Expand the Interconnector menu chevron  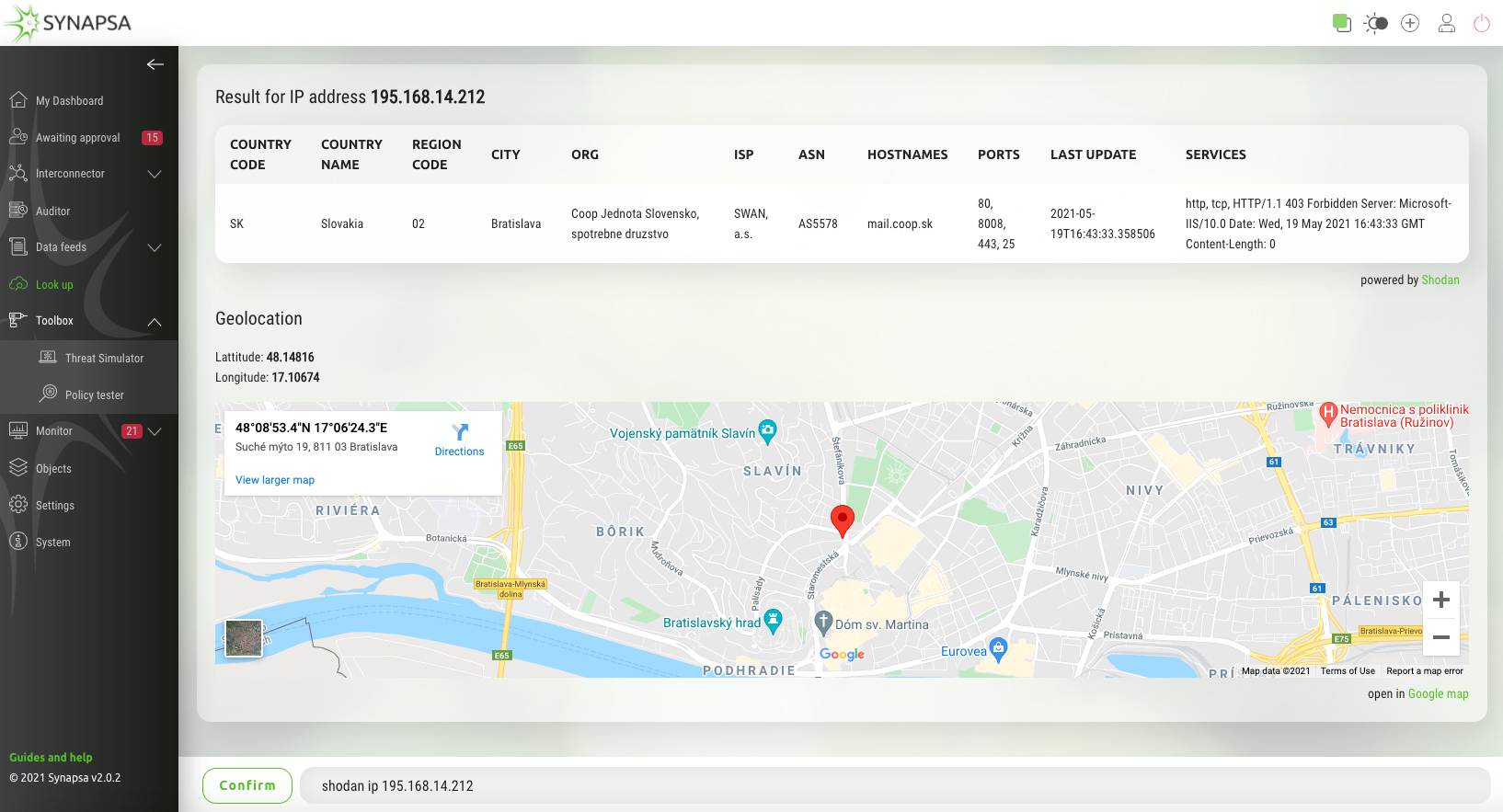[155, 174]
